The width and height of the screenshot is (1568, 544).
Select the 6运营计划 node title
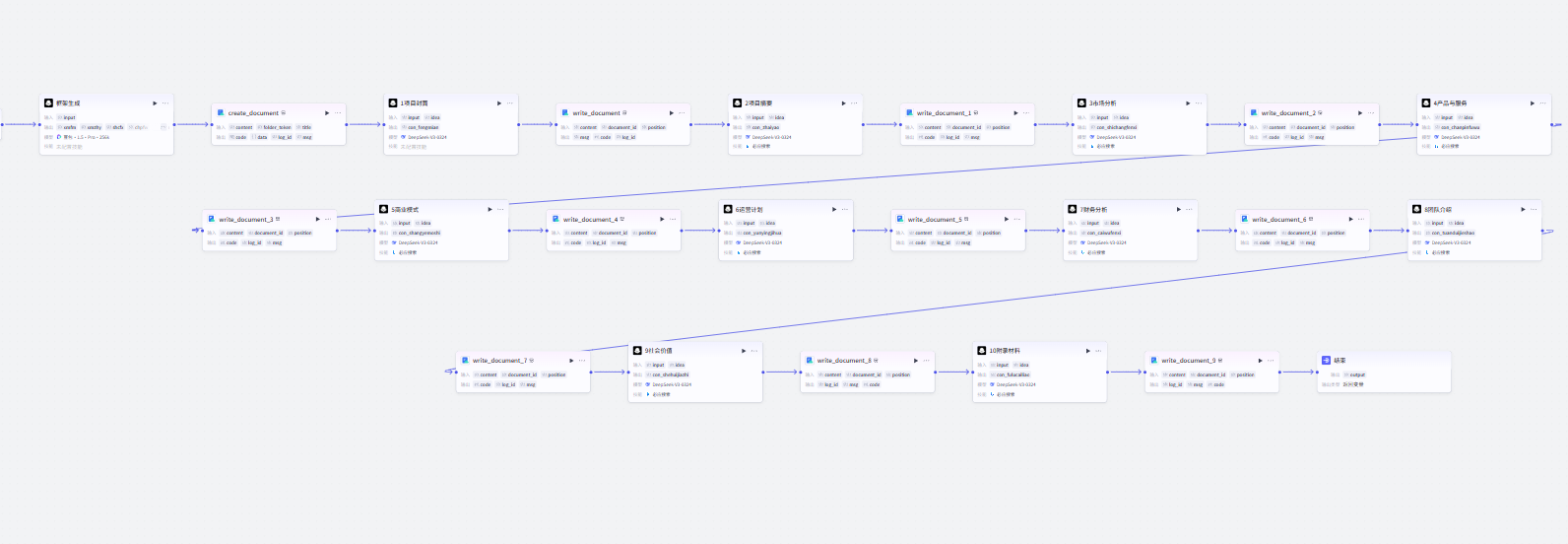[x=749, y=209]
